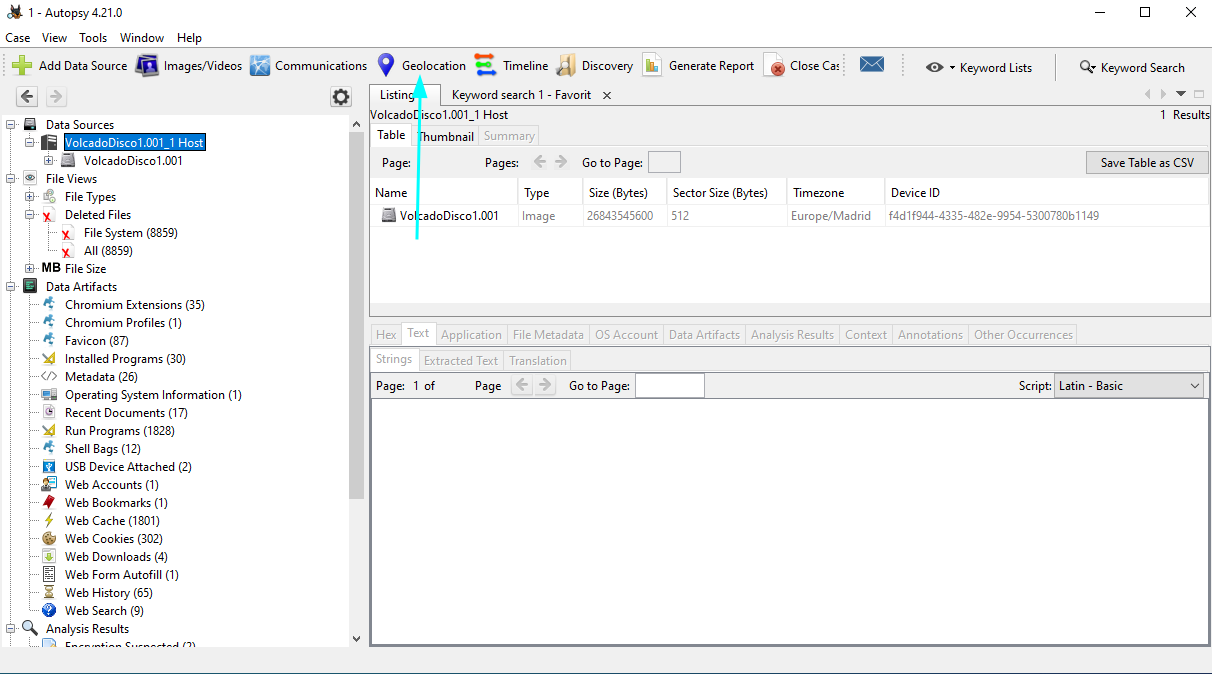Open the Communications visualization tool
The height and width of the screenshot is (674, 1212).
point(309,66)
